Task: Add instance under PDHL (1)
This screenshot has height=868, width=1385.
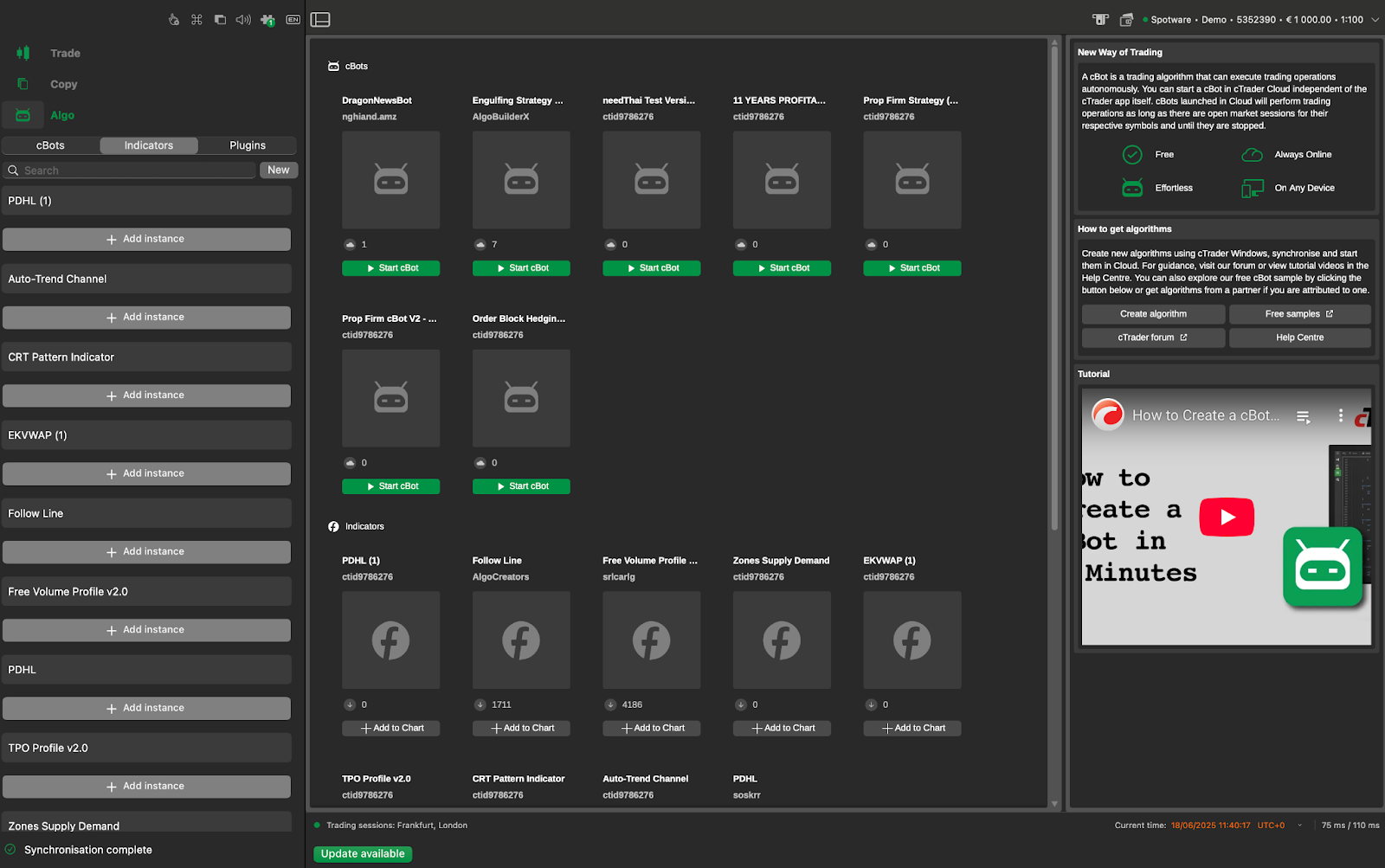Action: pyautogui.click(x=146, y=239)
